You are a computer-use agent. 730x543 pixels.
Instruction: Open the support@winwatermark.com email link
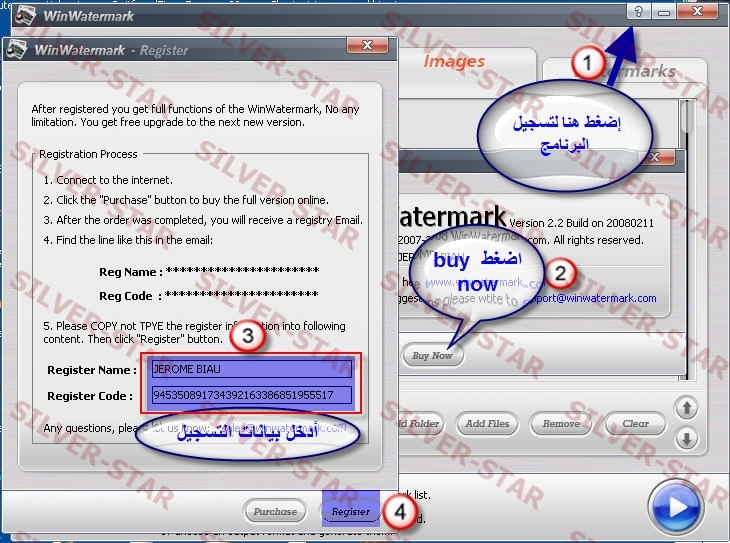click(594, 298)
